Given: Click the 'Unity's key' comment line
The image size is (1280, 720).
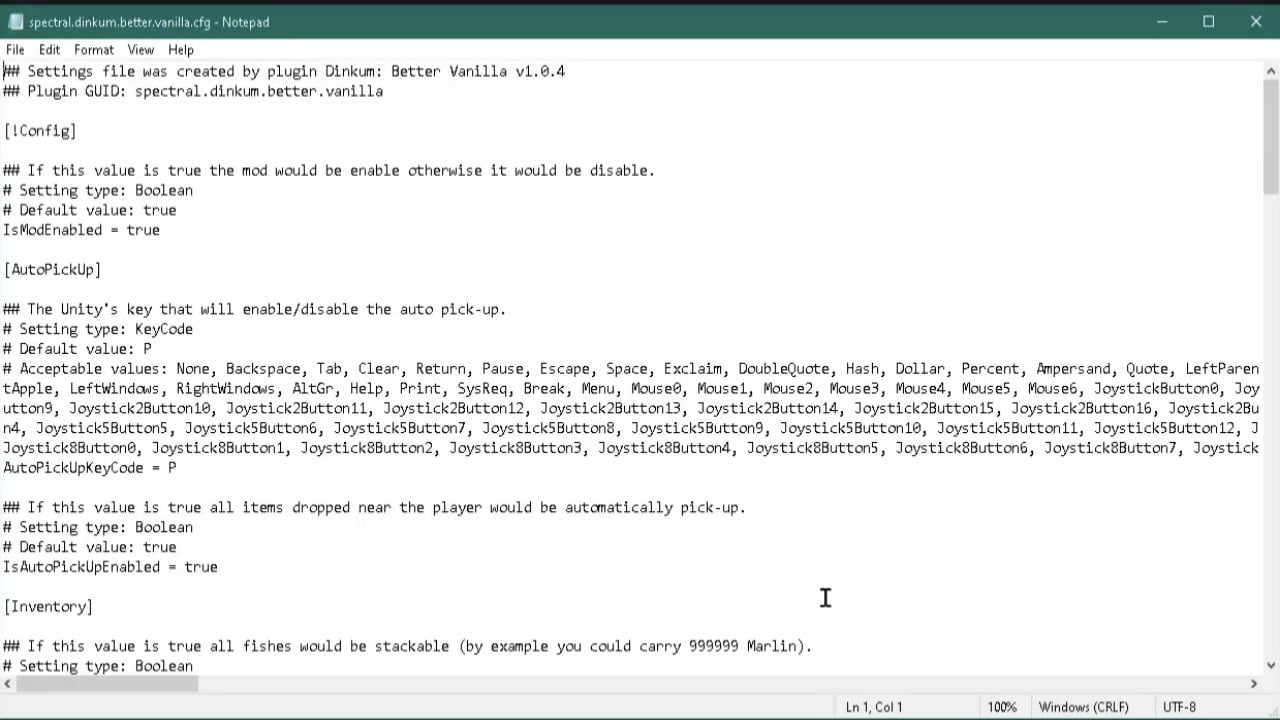Looking at the screenshot, I should point(255,309).
